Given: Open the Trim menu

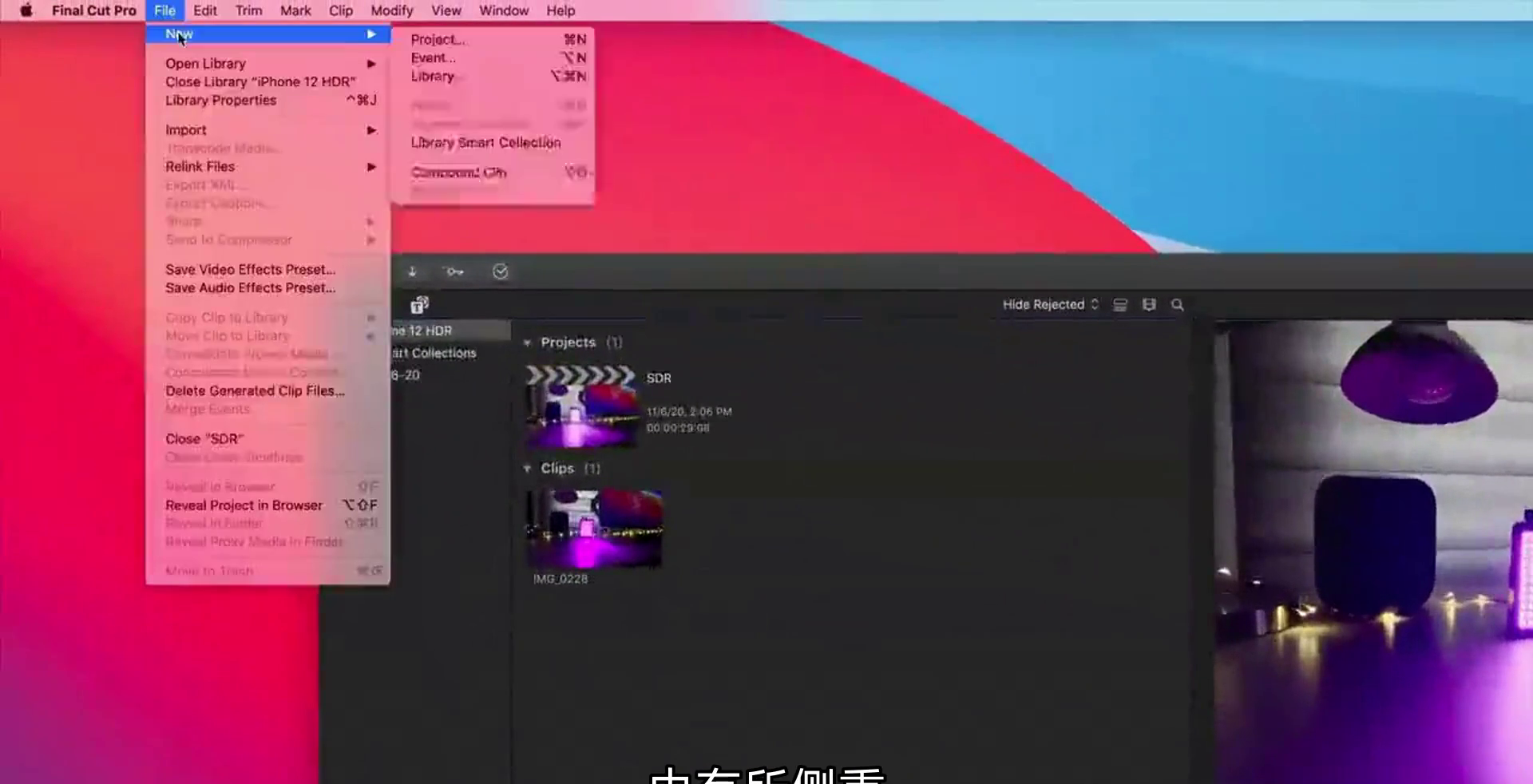Looking at the screenshot, I should [x=248, y=10].
